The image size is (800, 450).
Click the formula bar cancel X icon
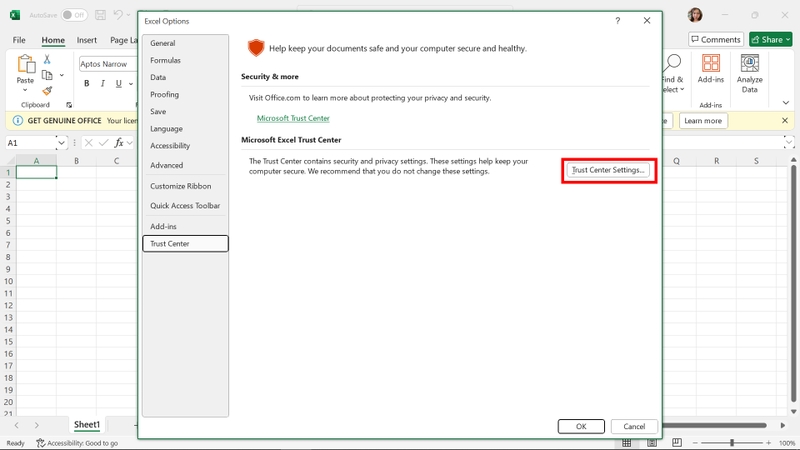[88, 143]
